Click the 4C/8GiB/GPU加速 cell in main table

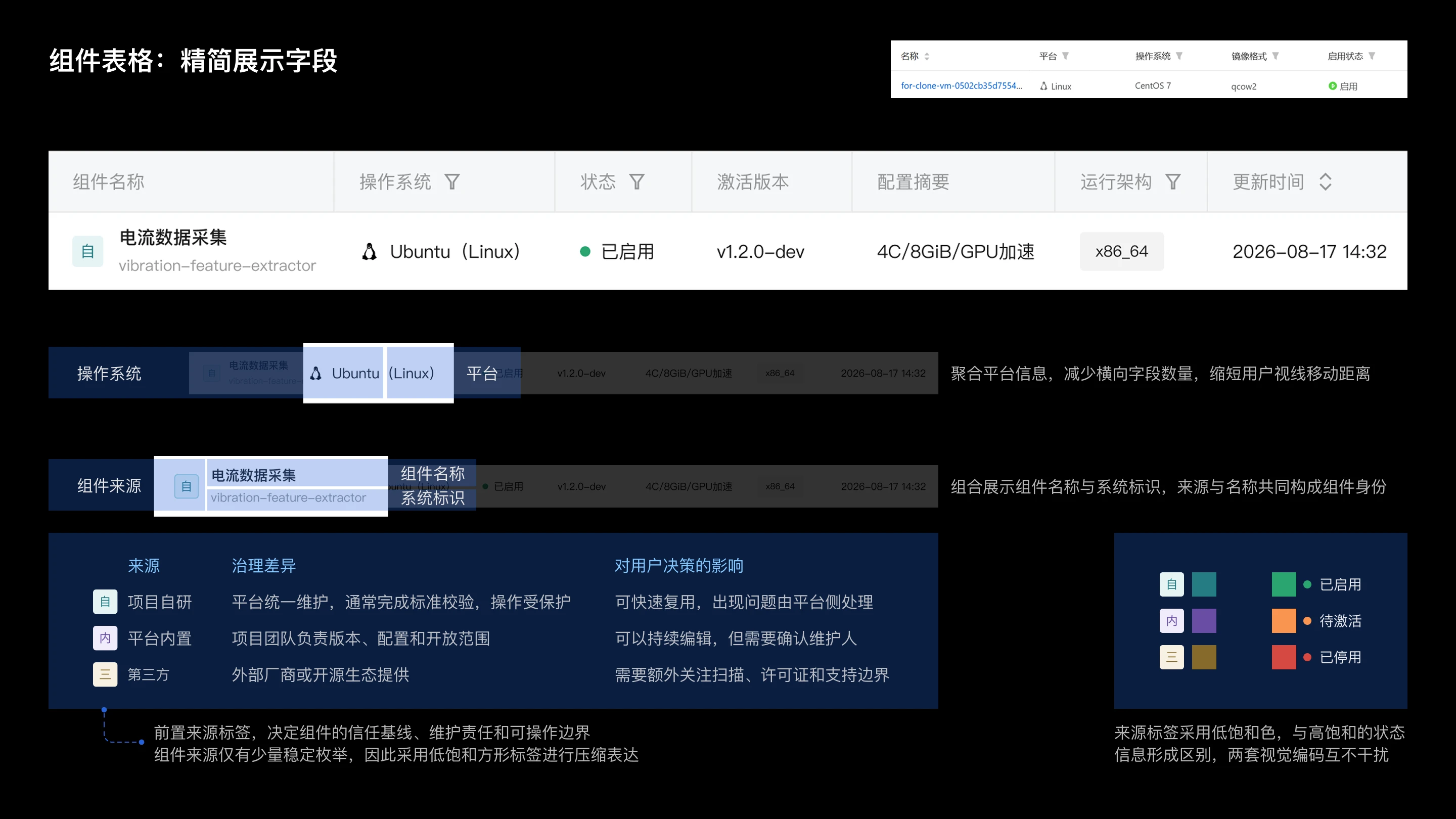coord(956,252)
